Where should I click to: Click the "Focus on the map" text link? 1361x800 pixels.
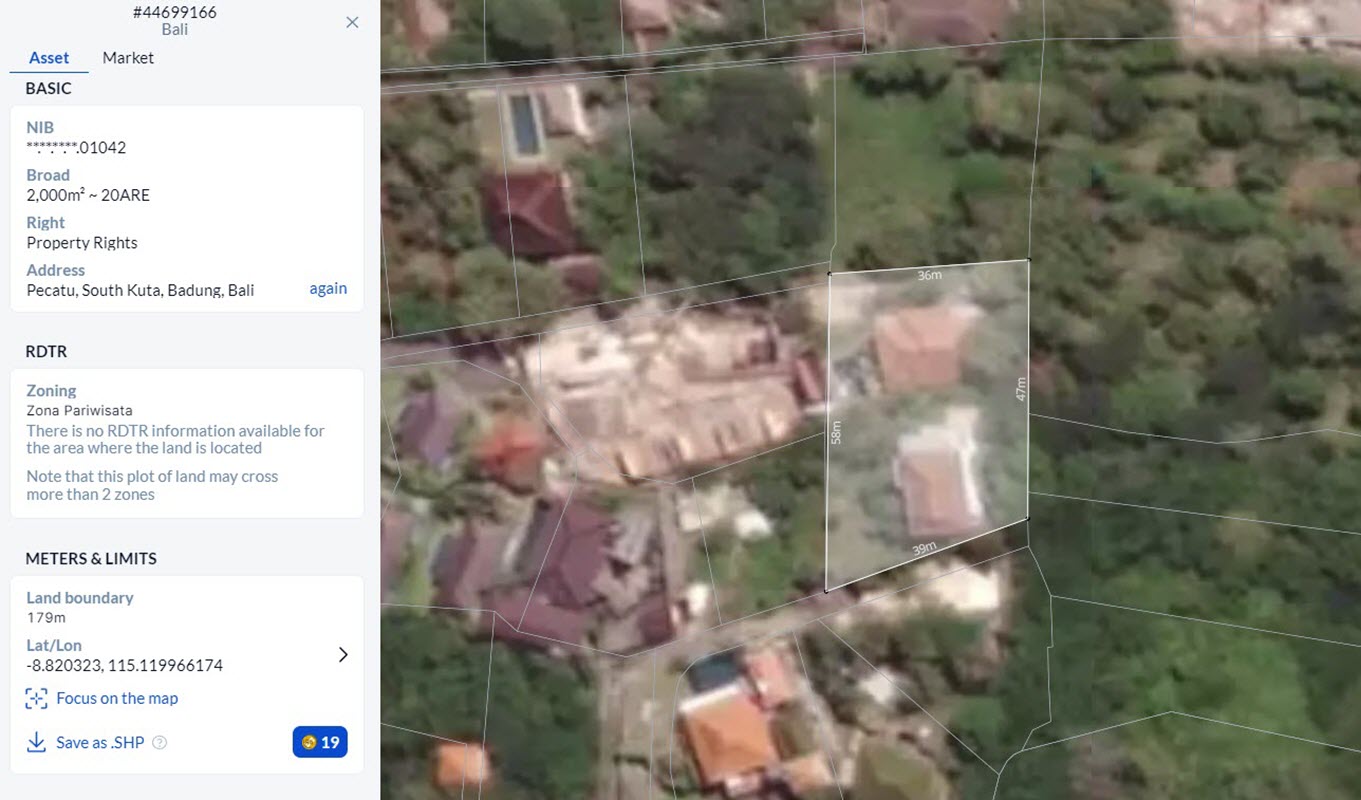click(x=117, y=699)
